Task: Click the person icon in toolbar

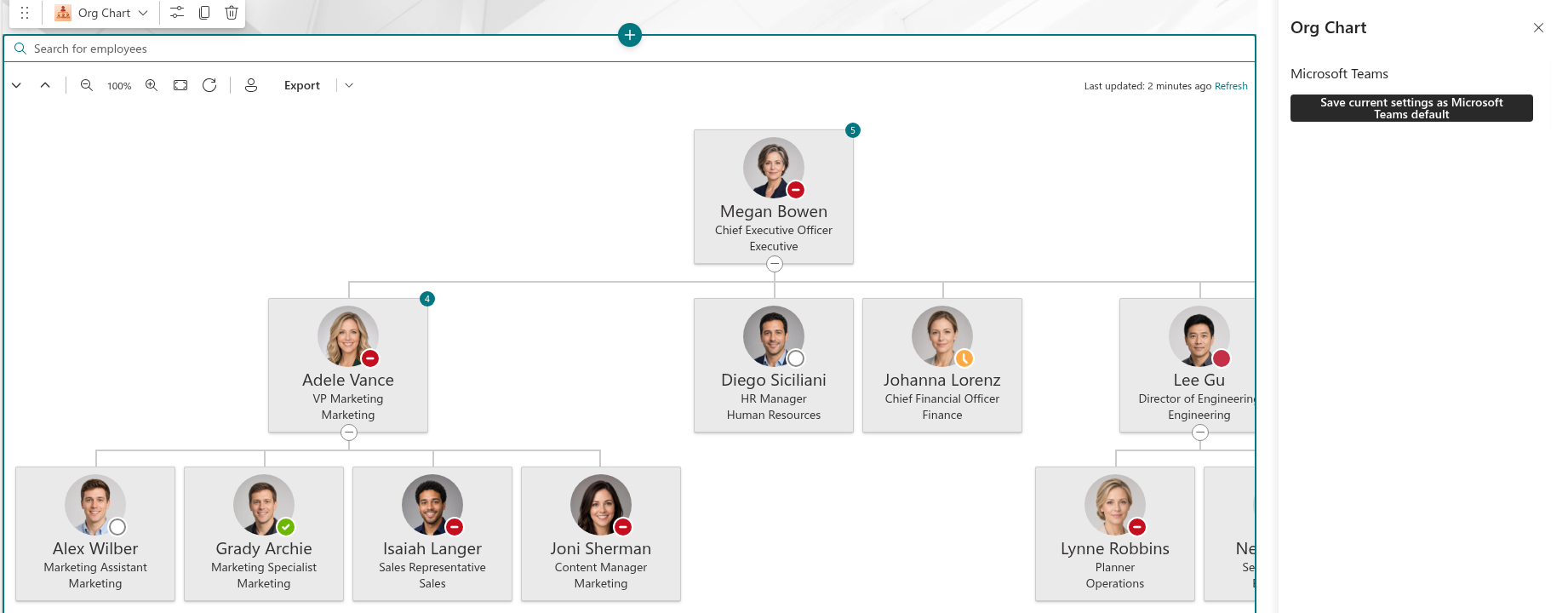Action: click(251, 85)
